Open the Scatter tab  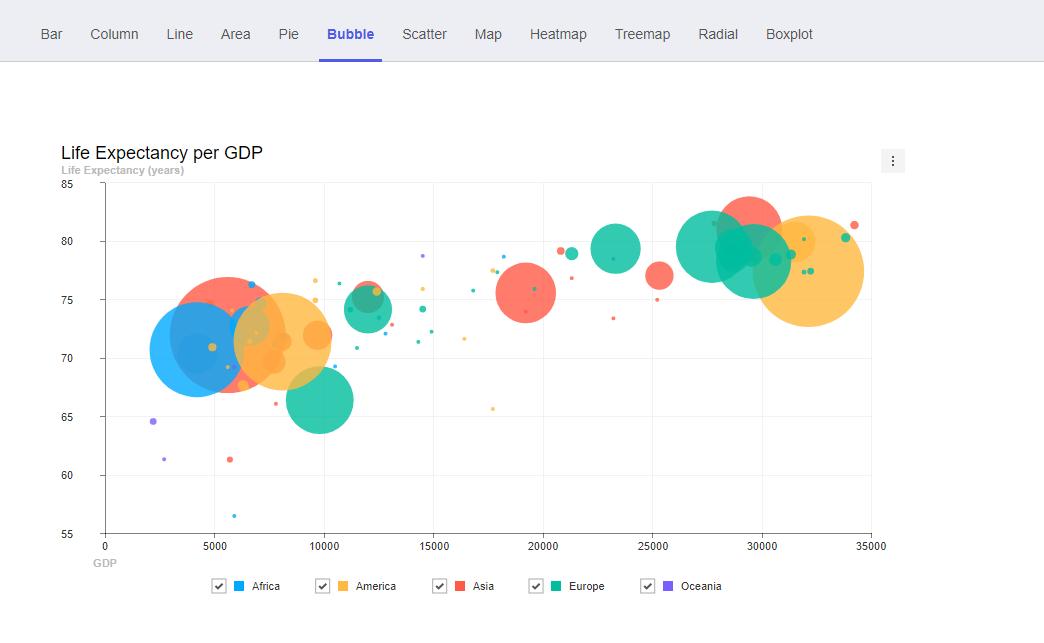pos(424,34)
